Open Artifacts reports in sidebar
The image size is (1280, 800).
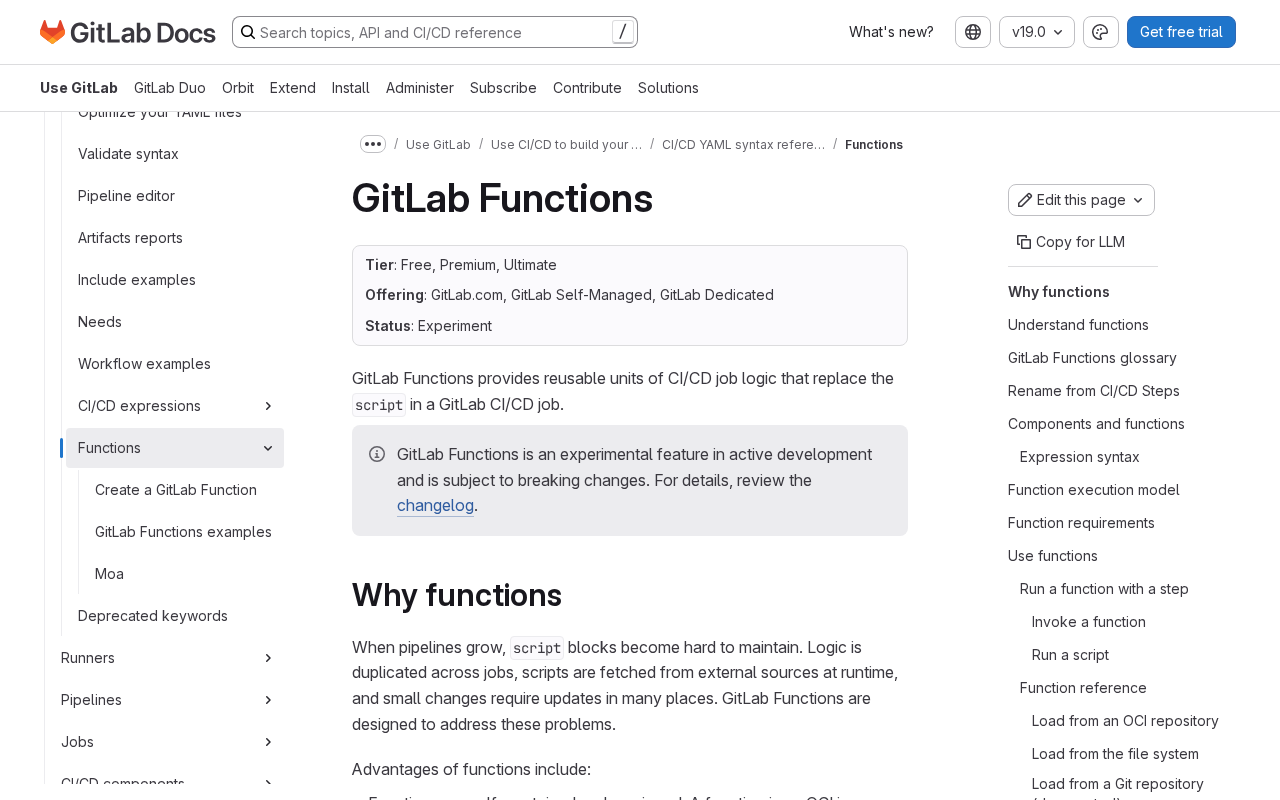pos(130,238)
